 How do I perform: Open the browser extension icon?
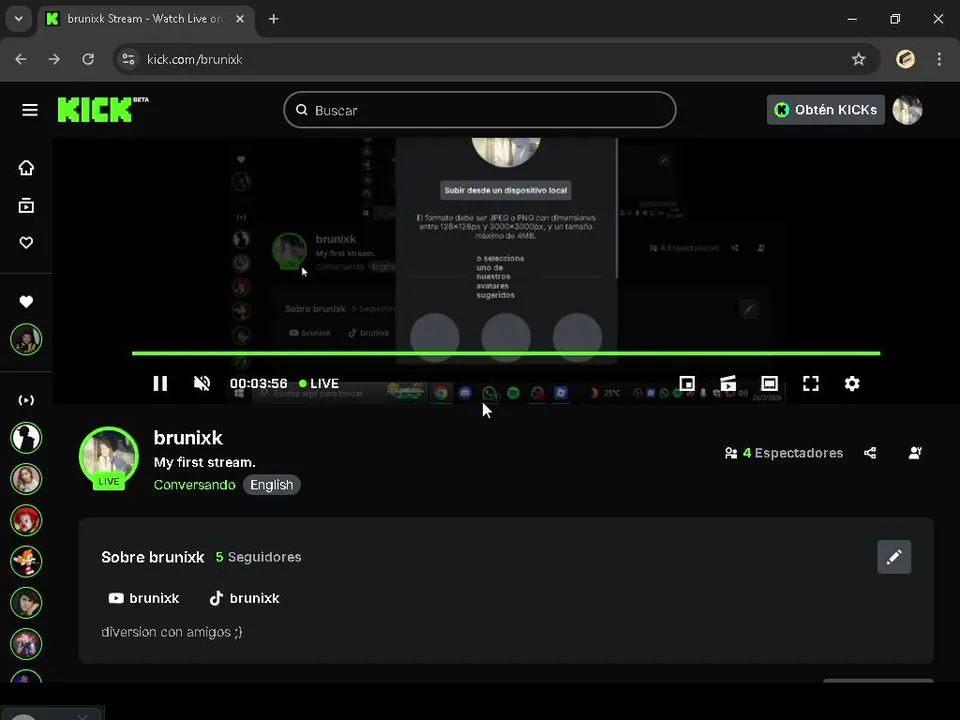[906, 59]
